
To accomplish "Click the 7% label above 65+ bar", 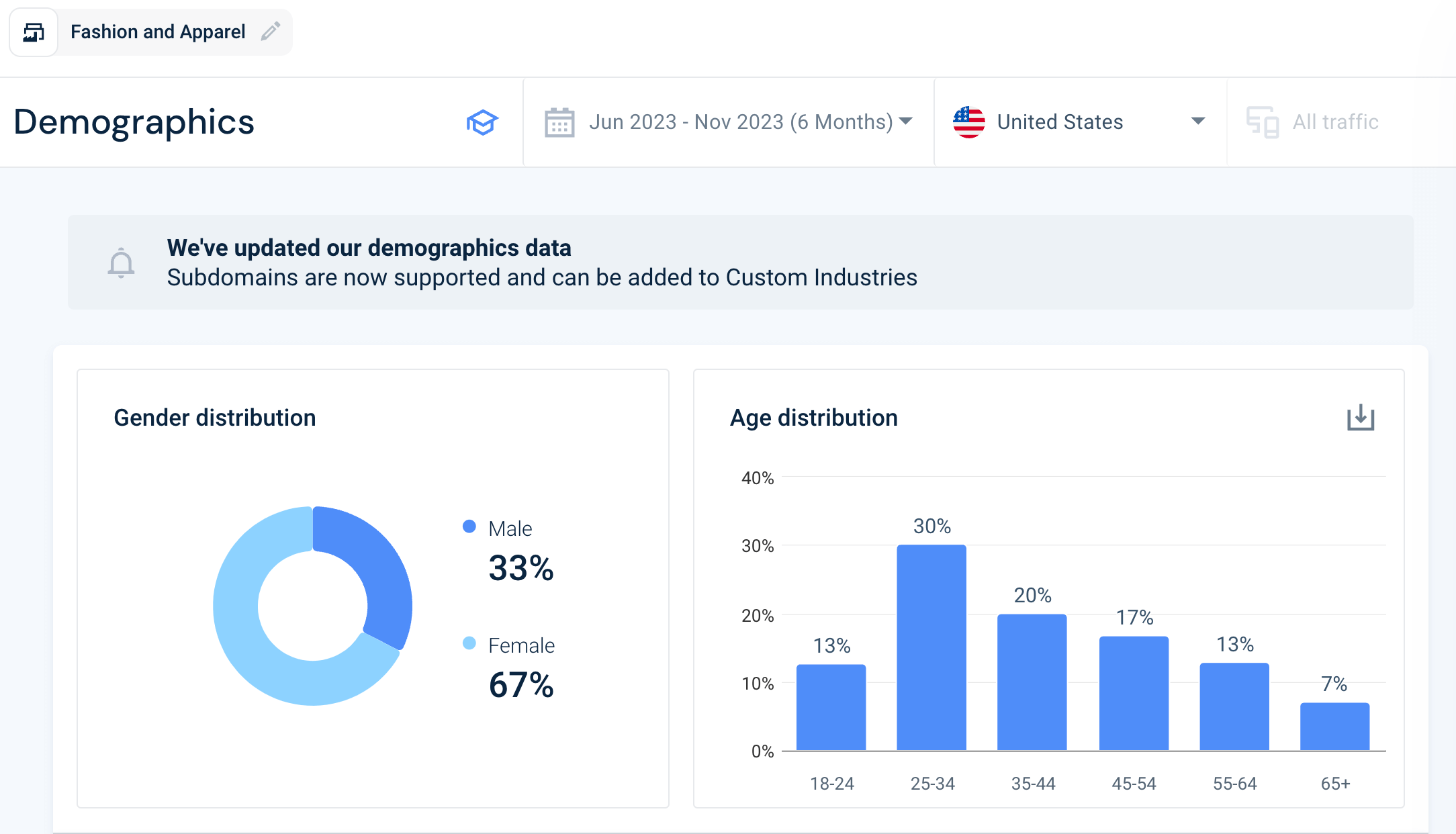I will [x=1334, y=684].
